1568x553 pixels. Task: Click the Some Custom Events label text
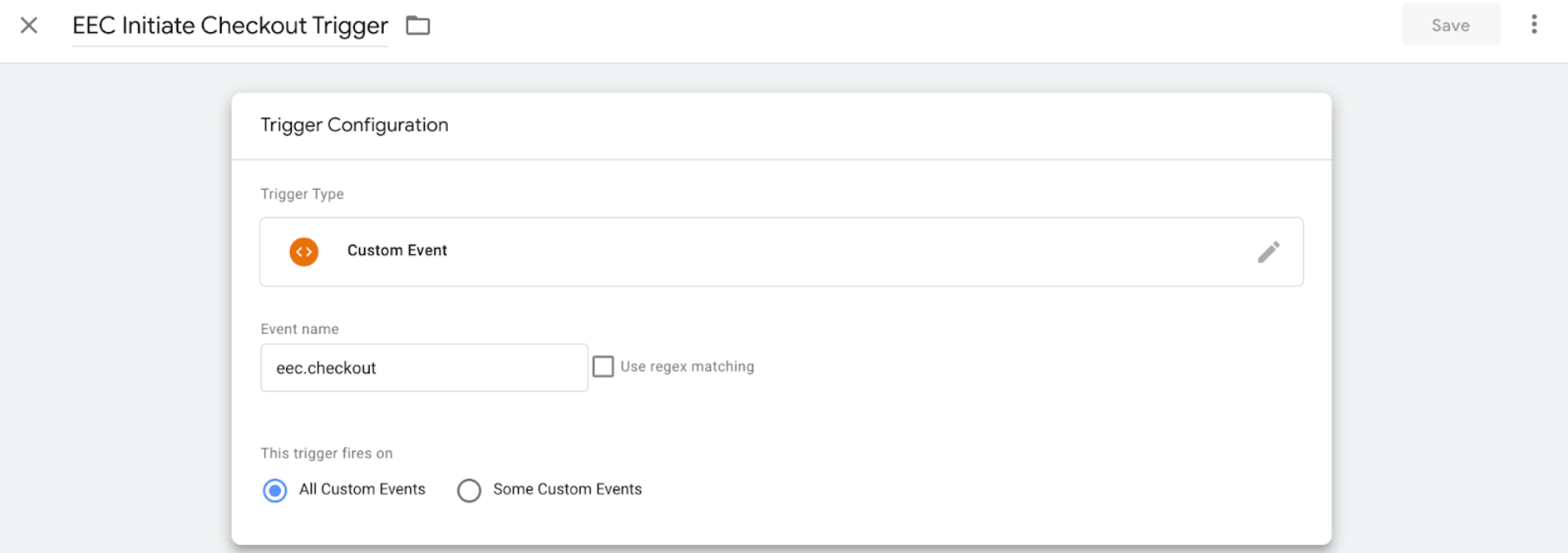[567, 489]
